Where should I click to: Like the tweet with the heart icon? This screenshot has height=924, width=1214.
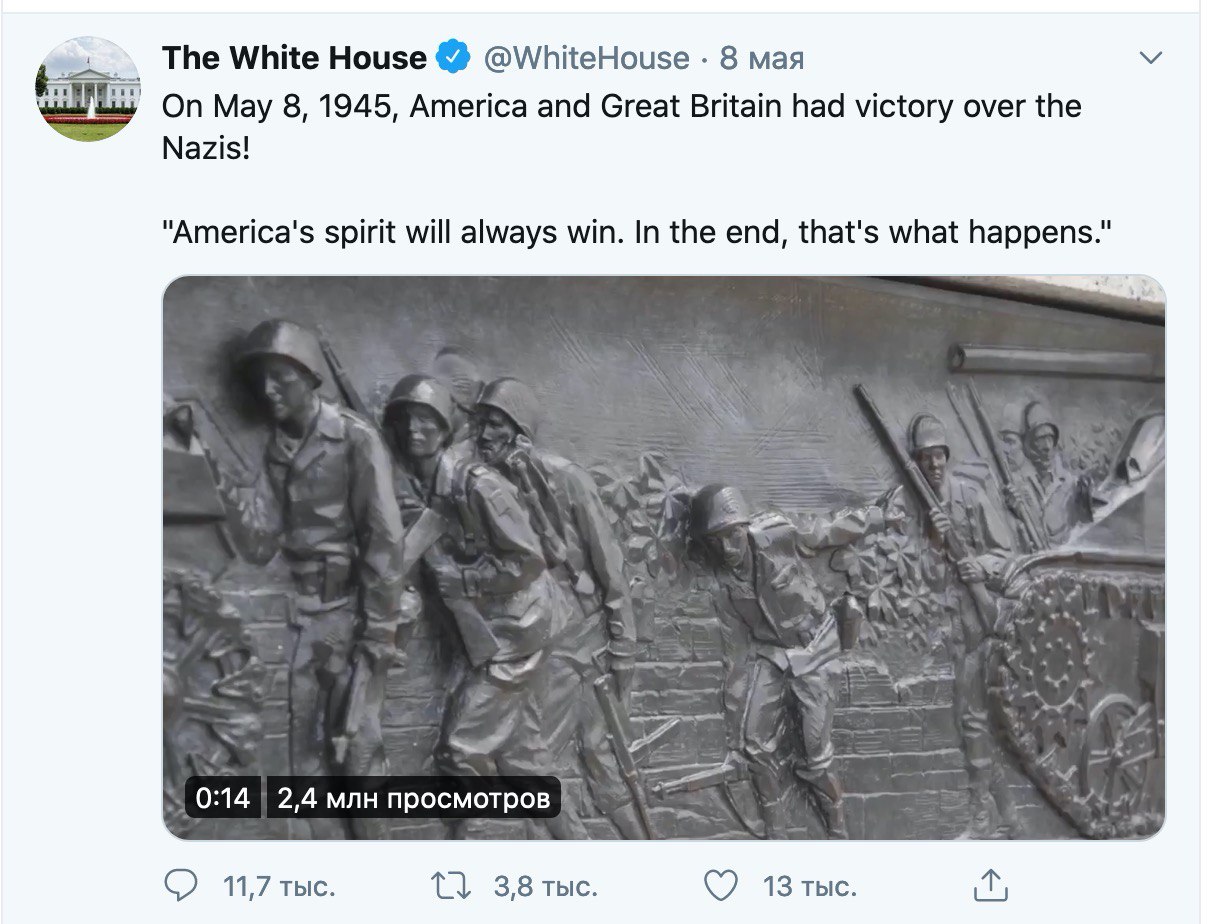[721, 885]
